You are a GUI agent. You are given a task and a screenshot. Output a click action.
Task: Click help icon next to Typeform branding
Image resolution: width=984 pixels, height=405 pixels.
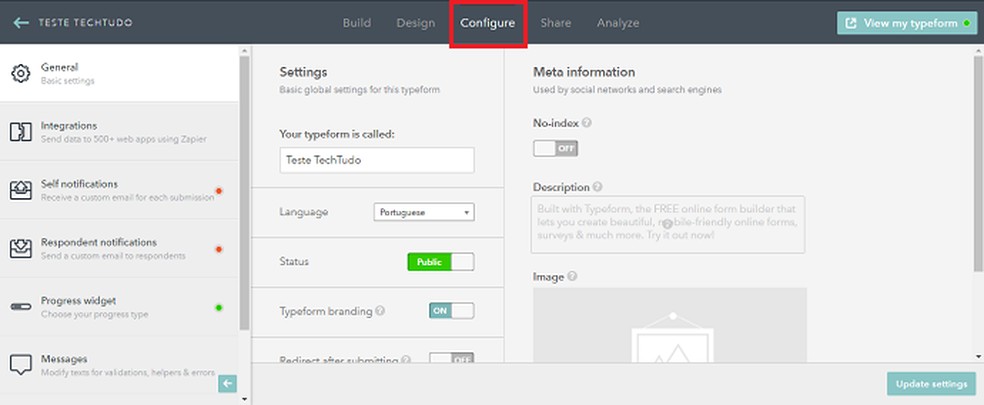(x=380, y=311)
